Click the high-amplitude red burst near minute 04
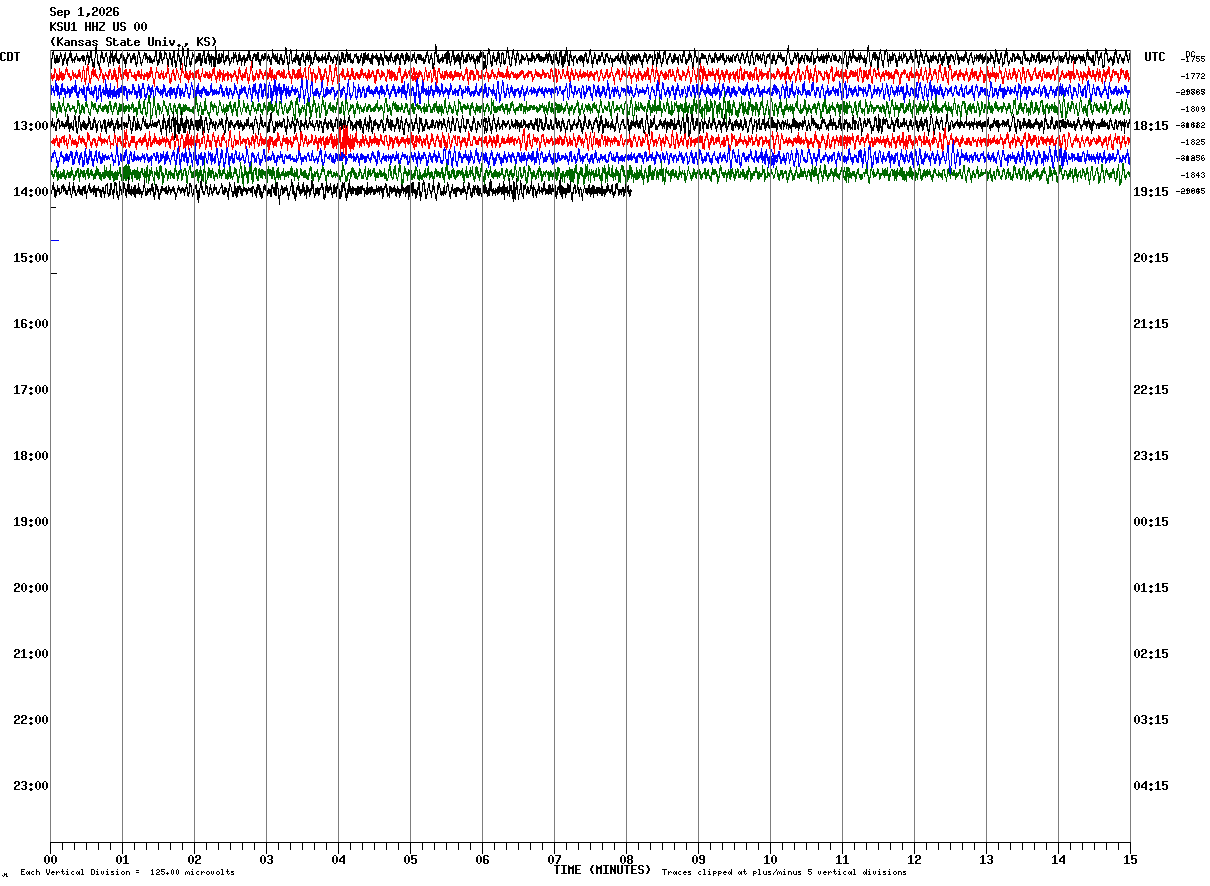 coord(345,140)
